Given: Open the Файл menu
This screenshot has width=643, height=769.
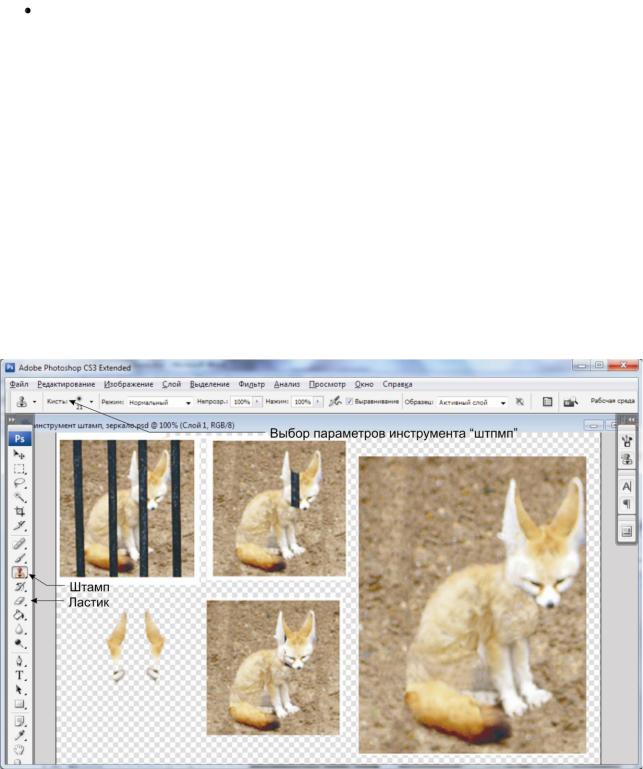Looking at the screenshot, I should (x=19, y=384).
